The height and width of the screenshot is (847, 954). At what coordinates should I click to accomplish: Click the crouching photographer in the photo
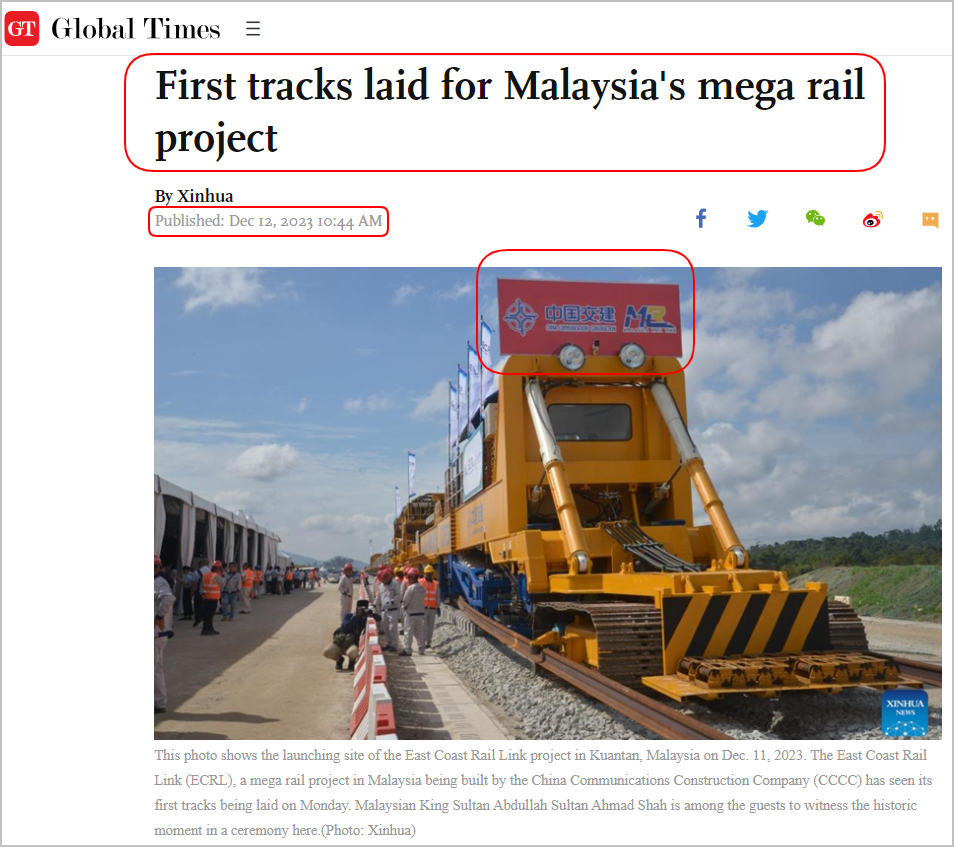pos(349,636)
